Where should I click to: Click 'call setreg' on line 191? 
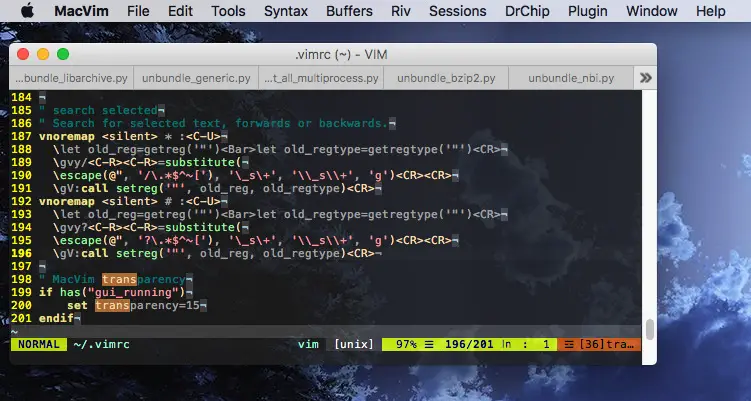point(119,188)
